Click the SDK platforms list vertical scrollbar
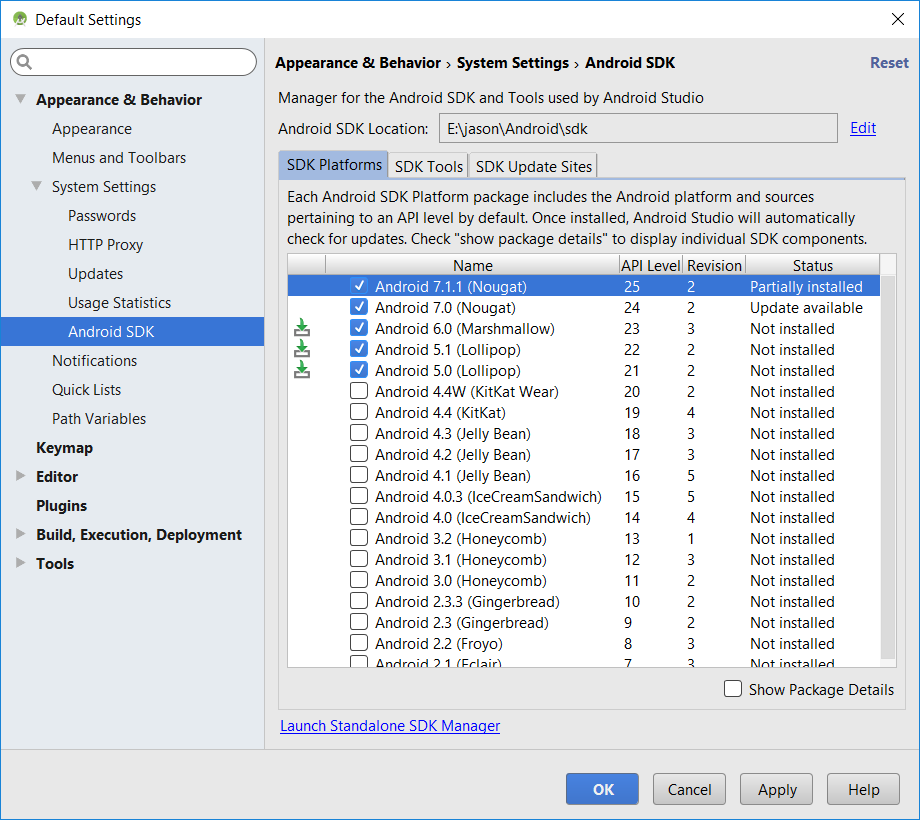Screen dimensions: 920x820 coord(888,469)
